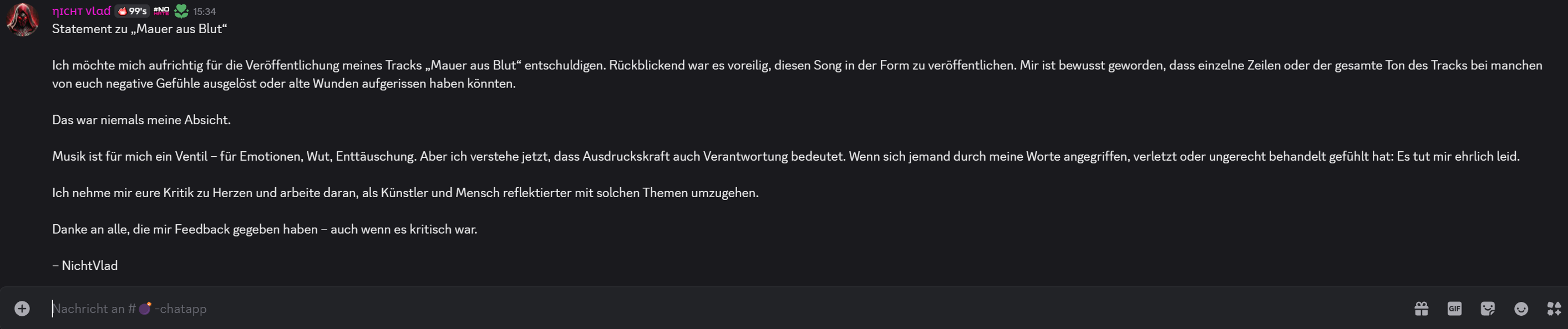
Task: Open the GIF picker
Action: (1454, 309)
